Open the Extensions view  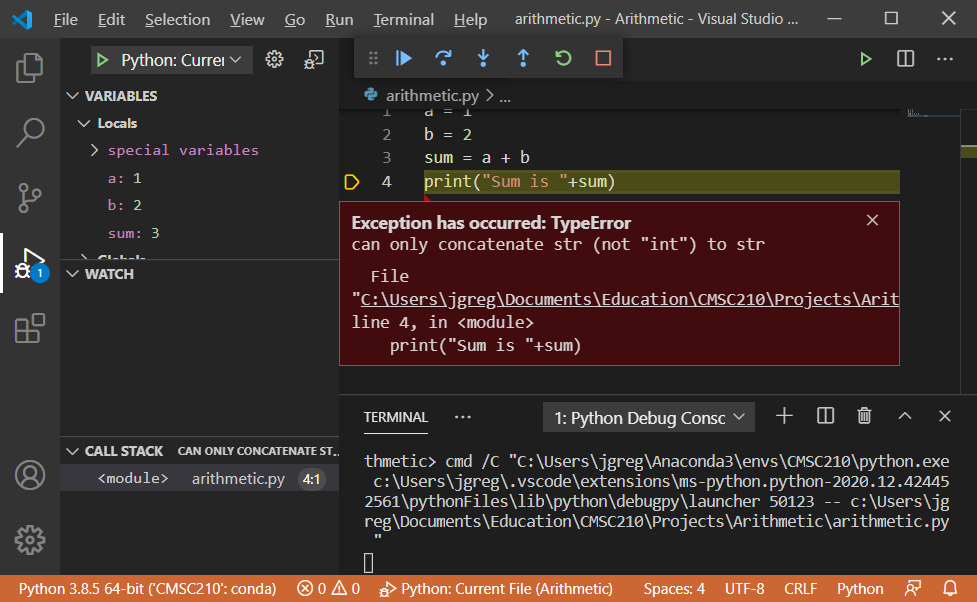(29, 328)
